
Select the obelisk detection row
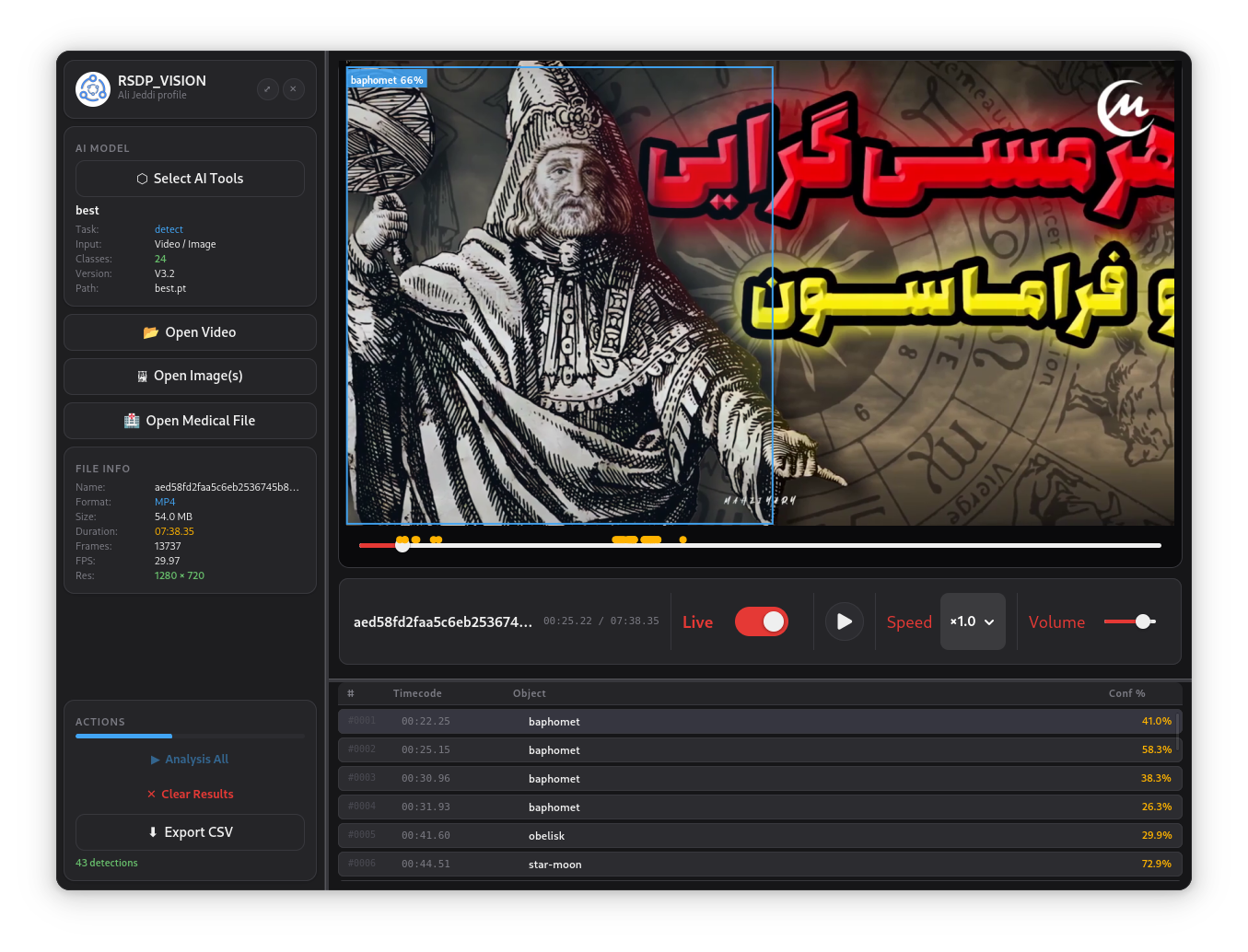(760, 835)
